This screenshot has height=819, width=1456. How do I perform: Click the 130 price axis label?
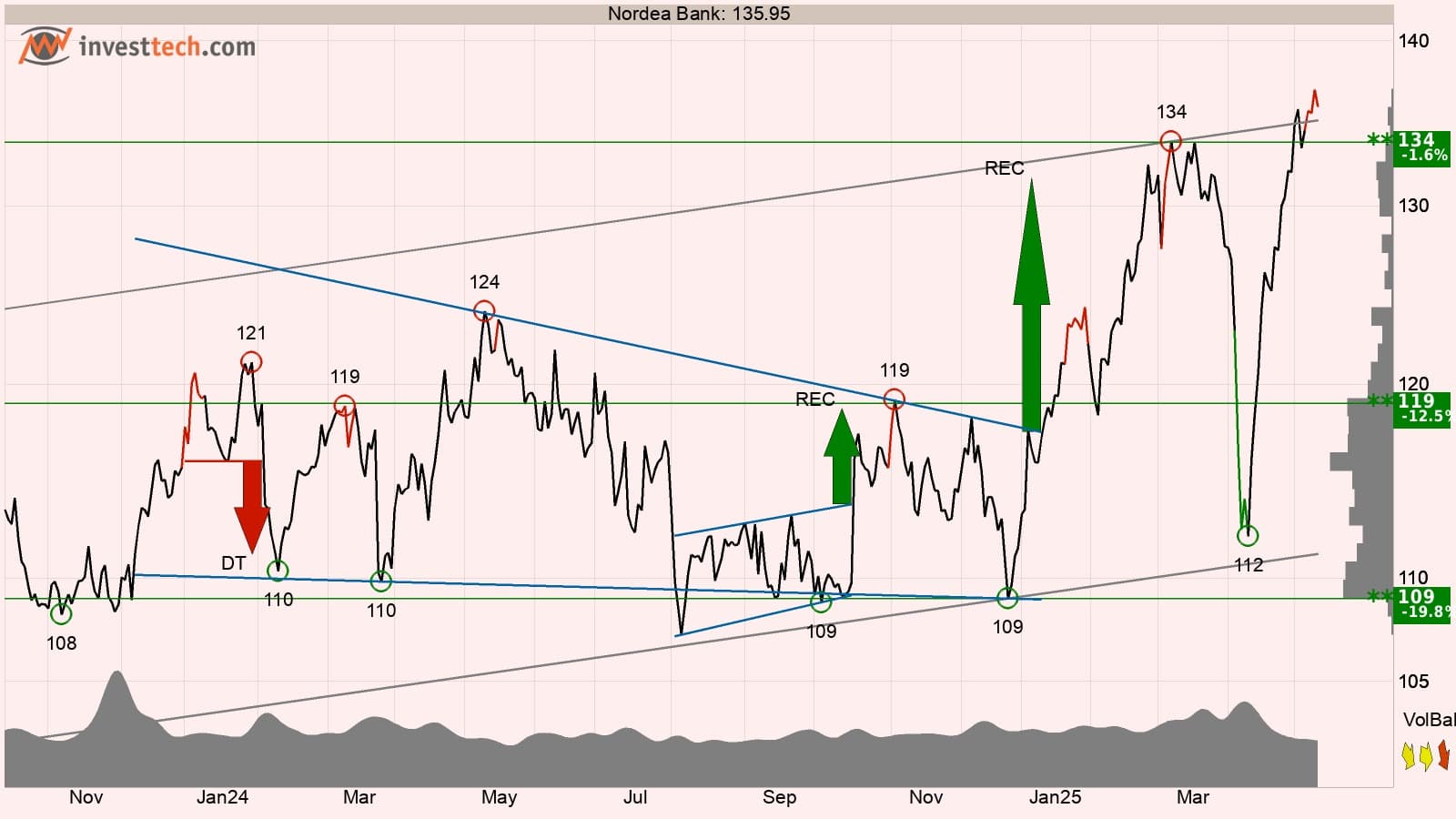[1413, 205]
